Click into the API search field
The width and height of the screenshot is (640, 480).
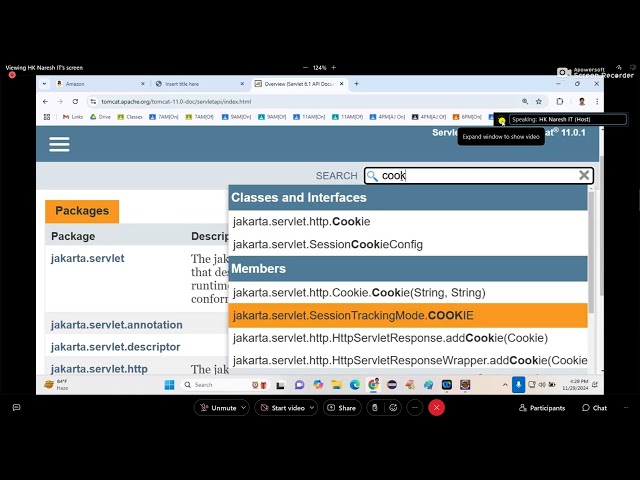click(x=478, y=176)
